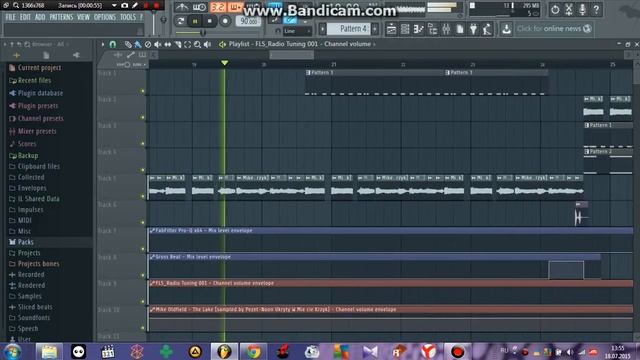Viewport: 640px width, 360px height.
Task: Click the online news link
Action: [554, 29]
